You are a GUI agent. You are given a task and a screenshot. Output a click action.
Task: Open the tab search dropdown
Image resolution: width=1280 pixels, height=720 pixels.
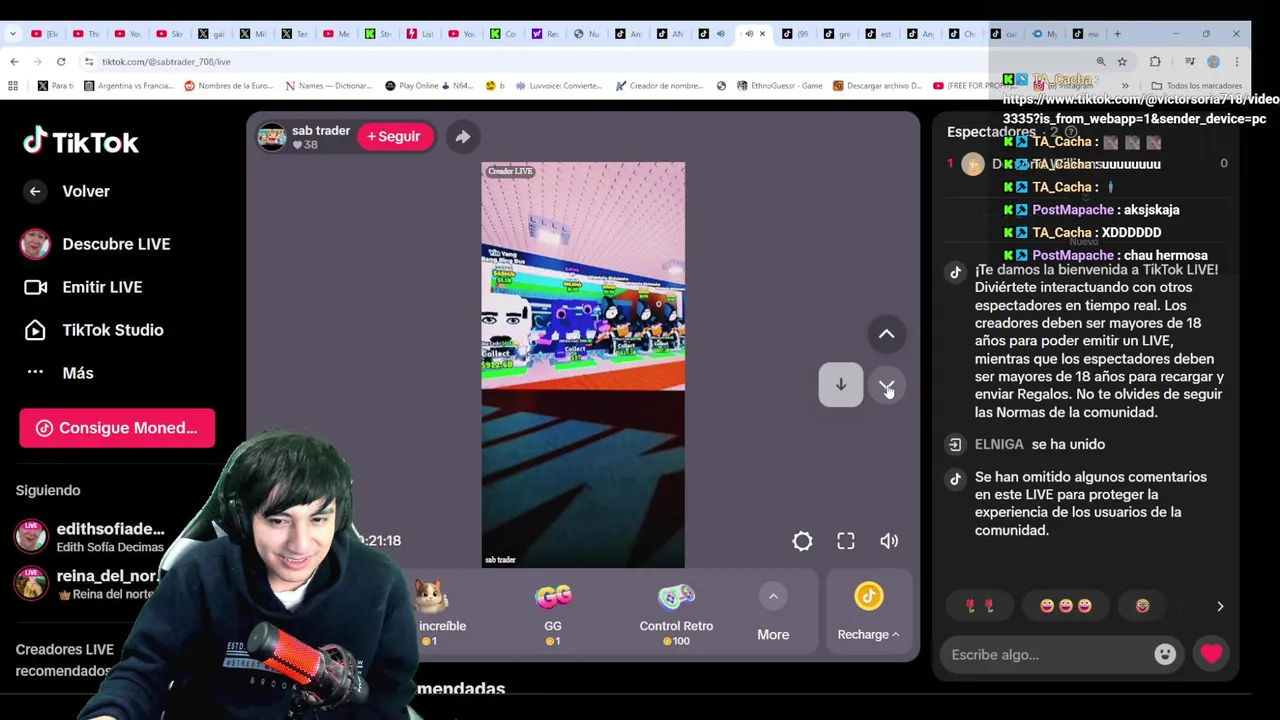tap(12, 34)
